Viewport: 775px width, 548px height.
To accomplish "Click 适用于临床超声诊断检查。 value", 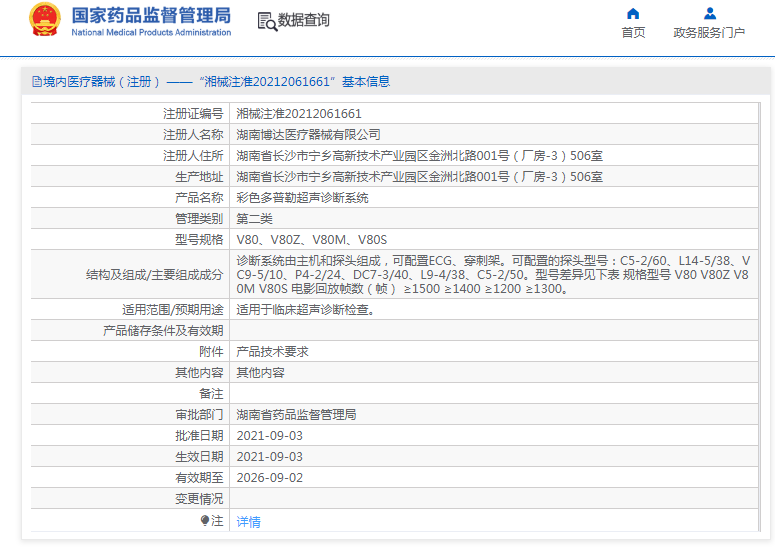I will pos(306,310).
